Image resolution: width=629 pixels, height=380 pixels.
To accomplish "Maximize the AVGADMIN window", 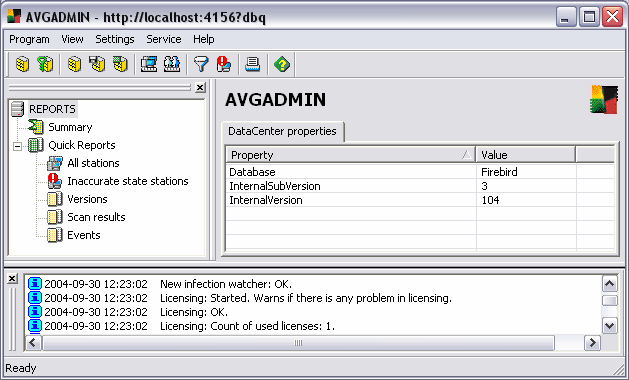I will tap(589, 17).
